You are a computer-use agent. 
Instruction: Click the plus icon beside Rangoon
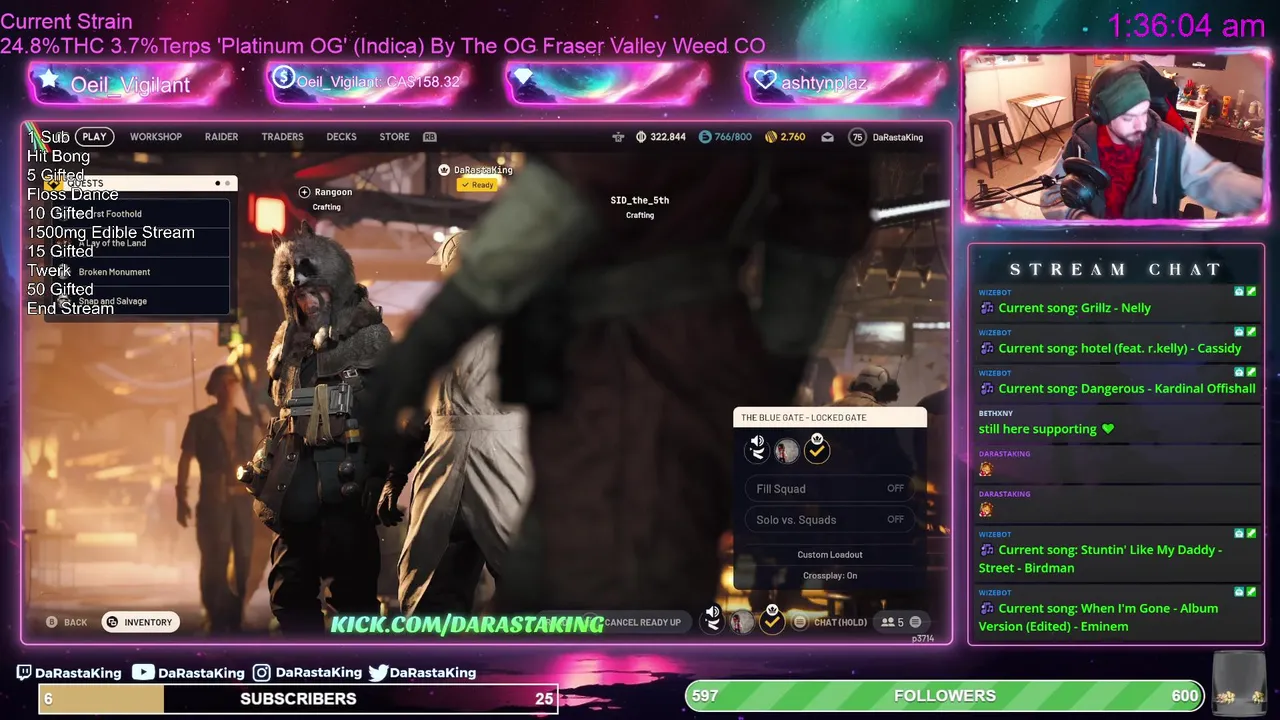(x=305, y=192)
